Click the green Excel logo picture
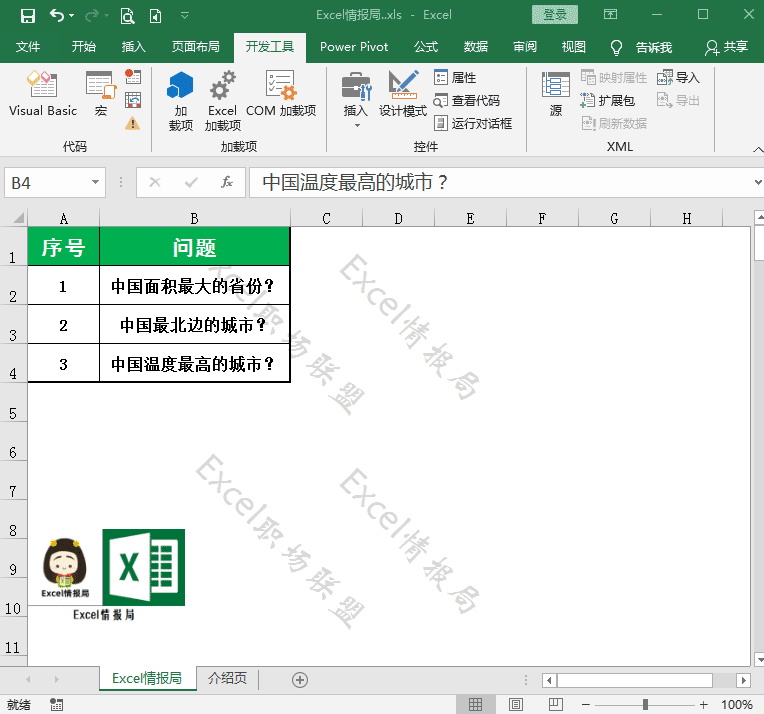Screen dimensions: 764x714 144,567
